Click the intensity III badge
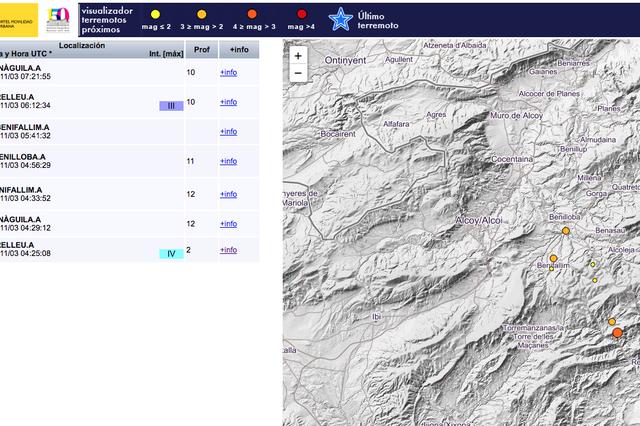Viewport: 640px width, 426px height. pyautogui.click(x=171, y=106)
